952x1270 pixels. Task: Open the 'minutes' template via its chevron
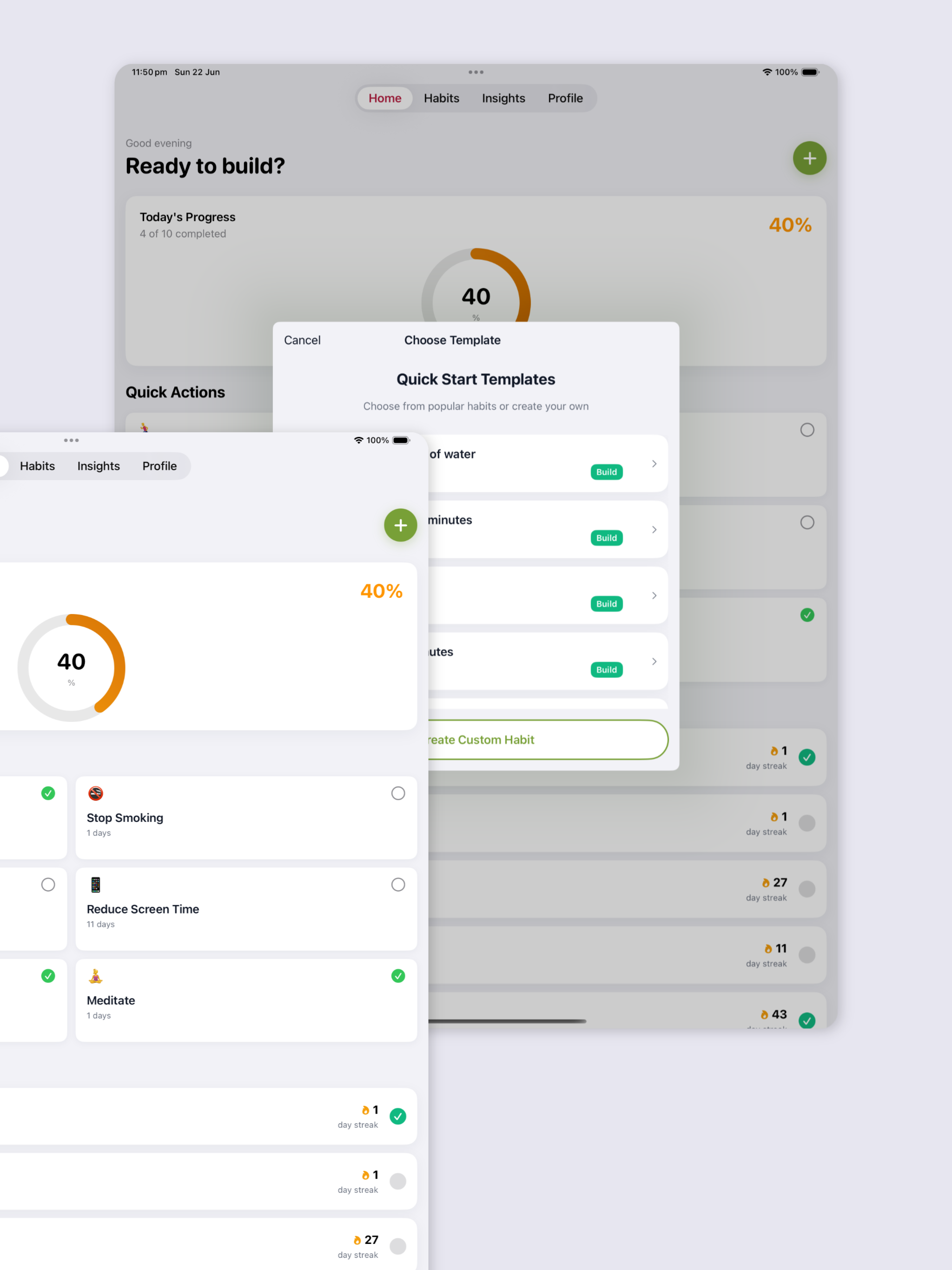tap(654, 529)
